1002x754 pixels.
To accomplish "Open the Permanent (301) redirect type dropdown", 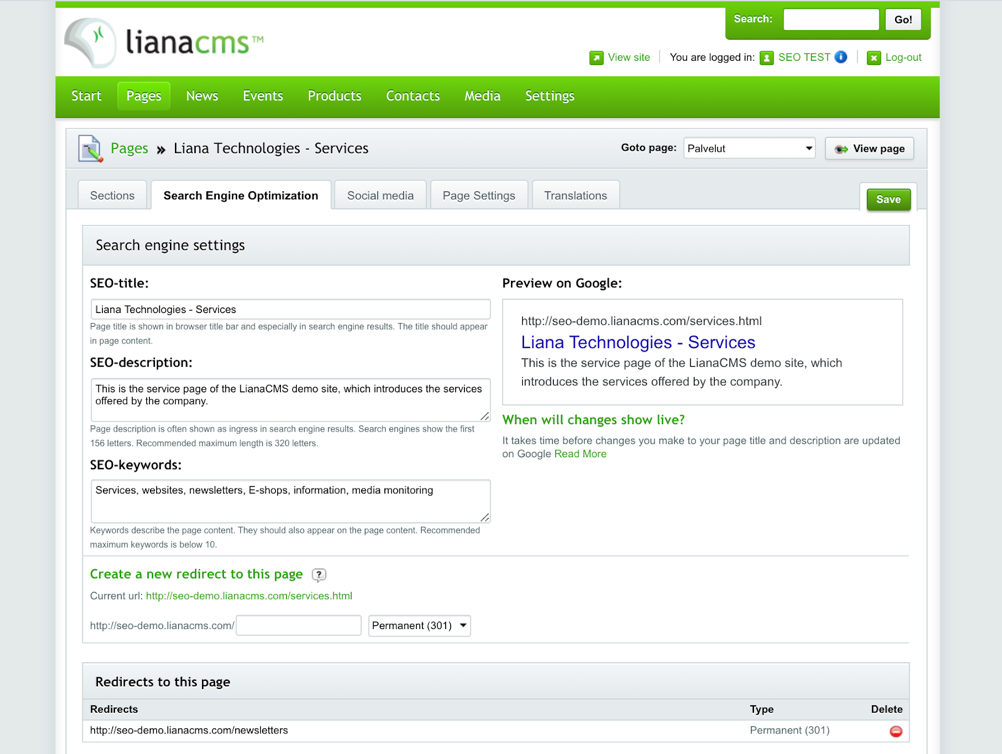I will point(419,626).
